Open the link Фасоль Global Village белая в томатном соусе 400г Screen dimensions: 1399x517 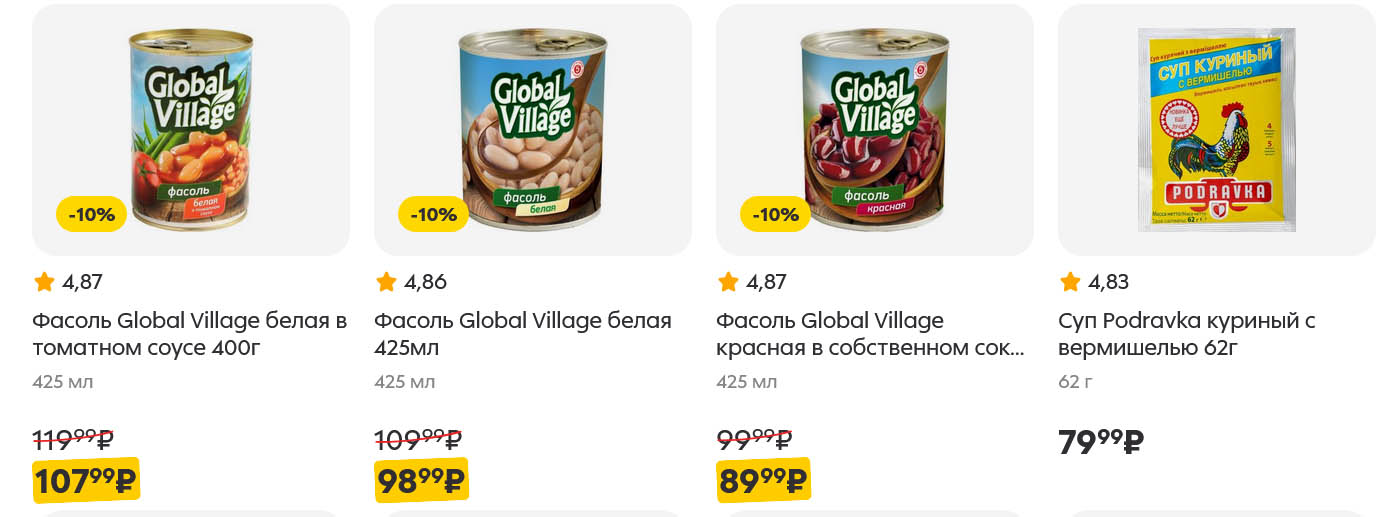coord(189,334)
